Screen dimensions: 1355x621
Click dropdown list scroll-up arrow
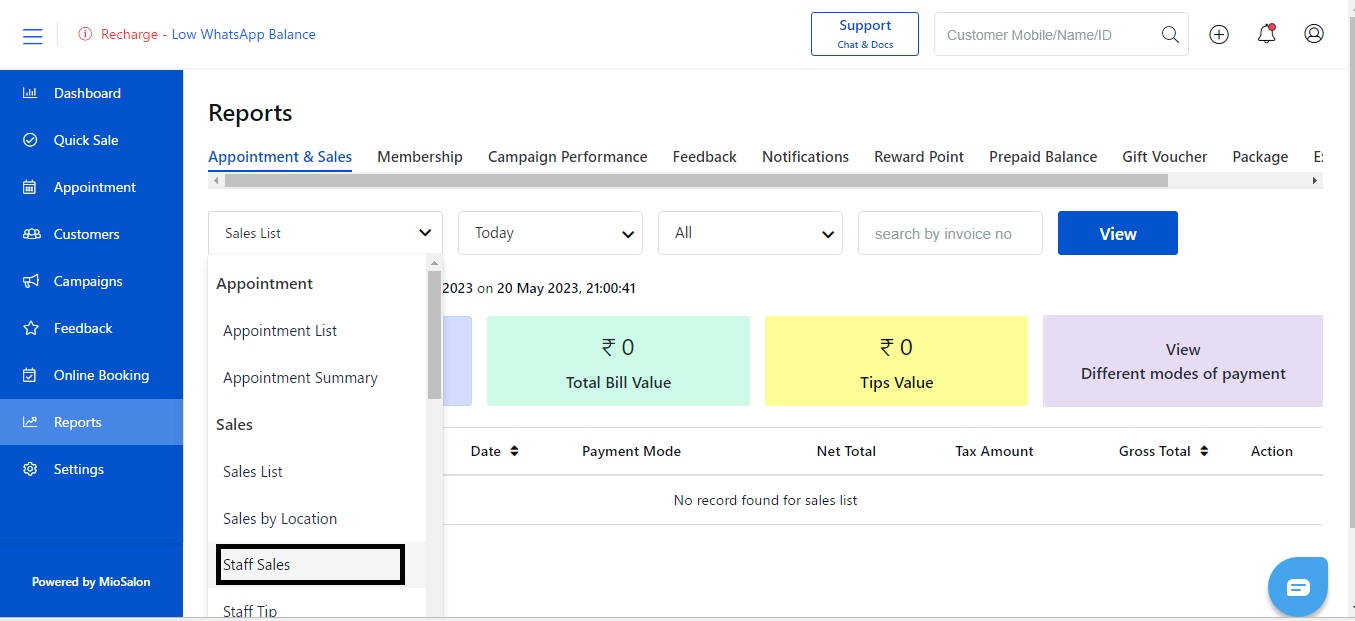point(434,263)
